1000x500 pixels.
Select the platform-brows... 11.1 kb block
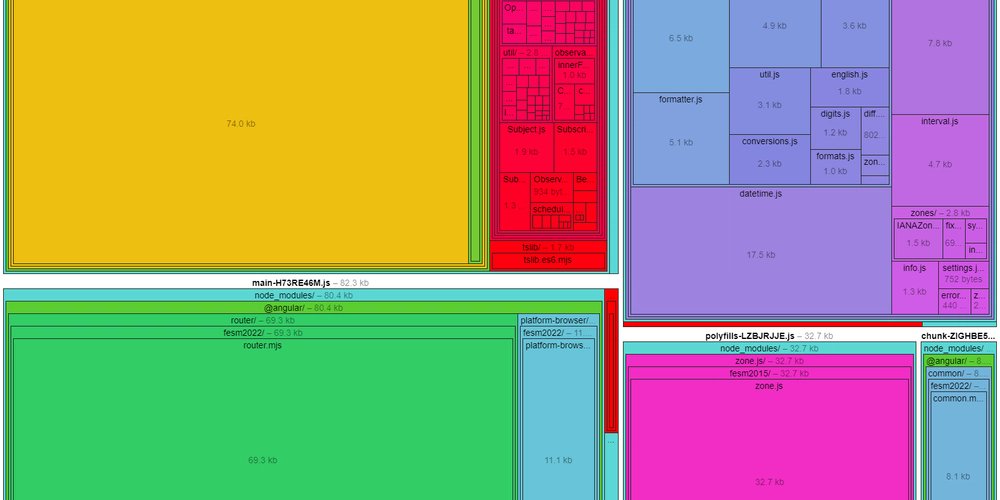pos(559,420)
